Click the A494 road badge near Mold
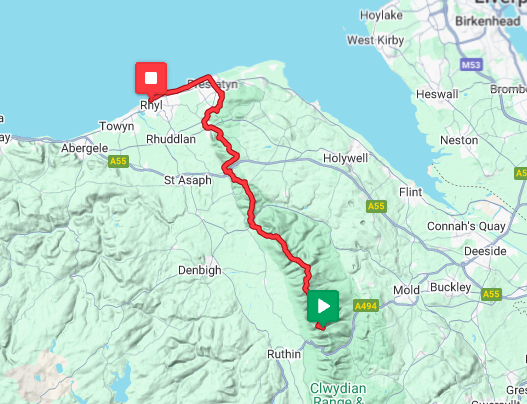 [x=366, y=306]
